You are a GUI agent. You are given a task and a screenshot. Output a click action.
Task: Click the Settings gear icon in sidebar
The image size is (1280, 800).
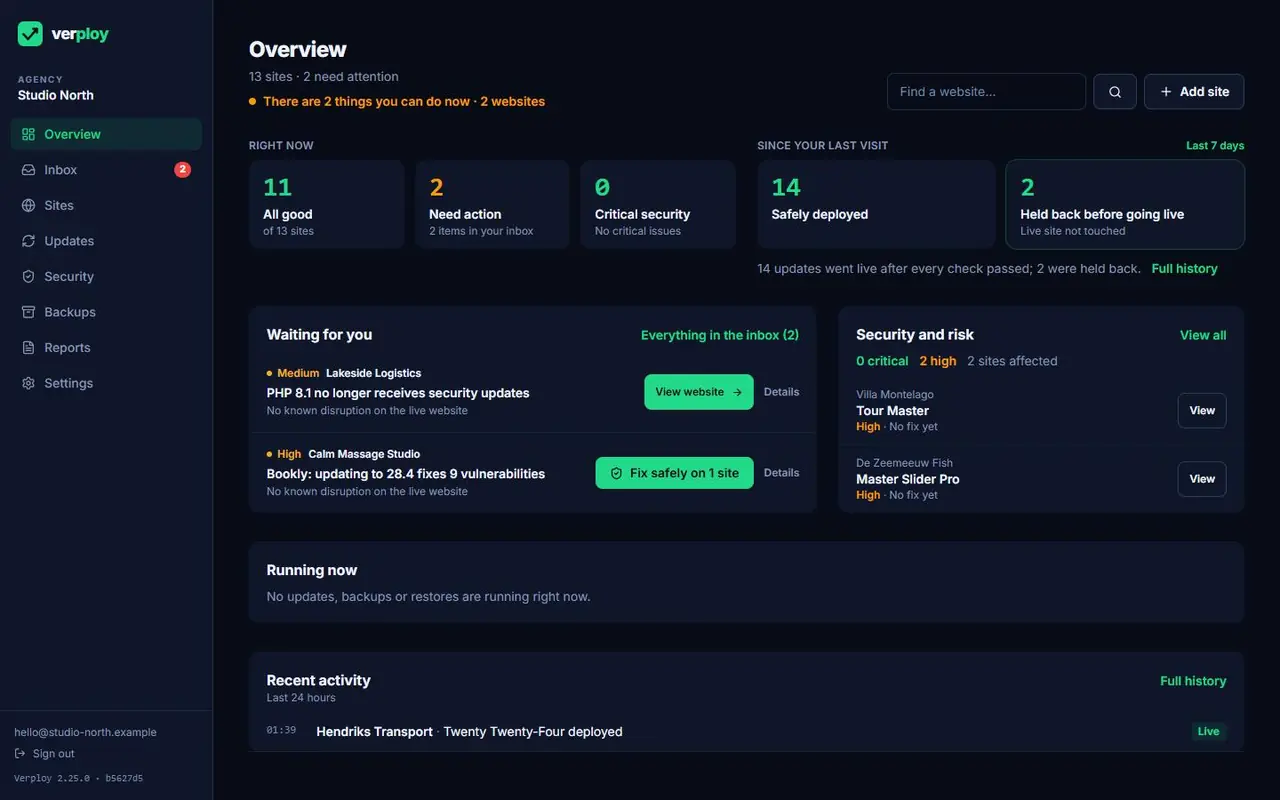click(x=28, y=383)
